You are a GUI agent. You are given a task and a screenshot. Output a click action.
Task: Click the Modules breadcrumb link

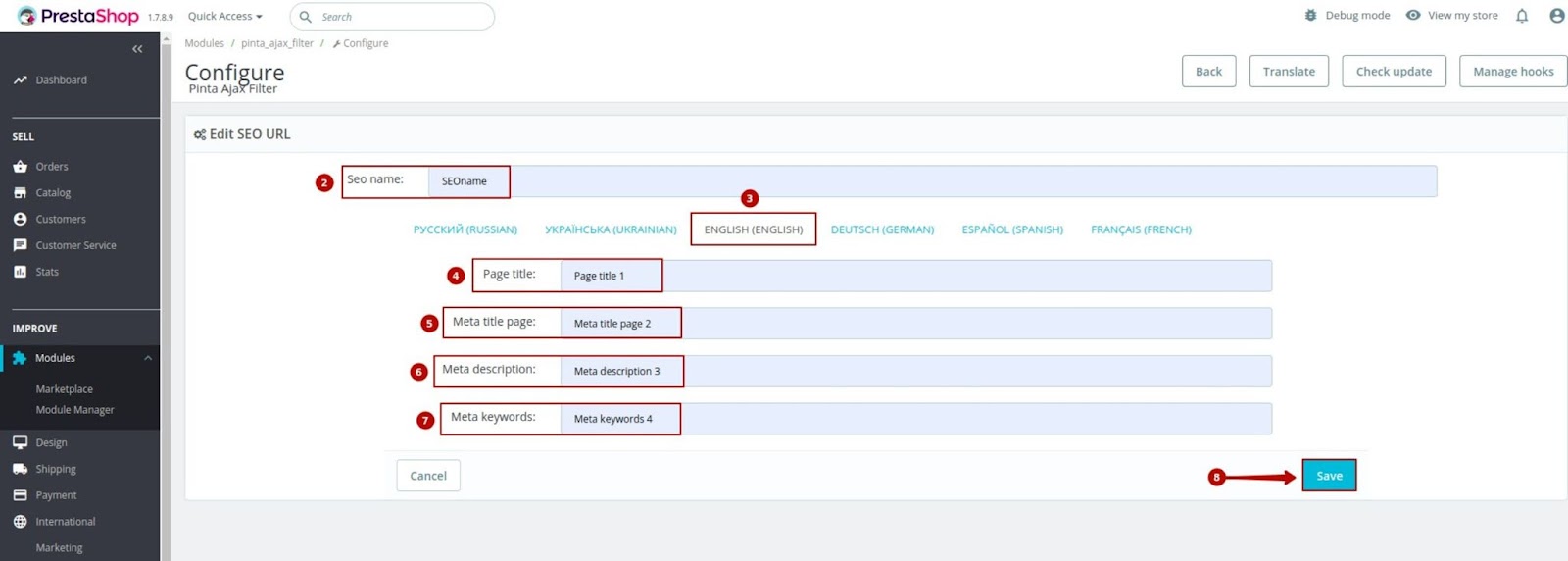coord(204,43)
